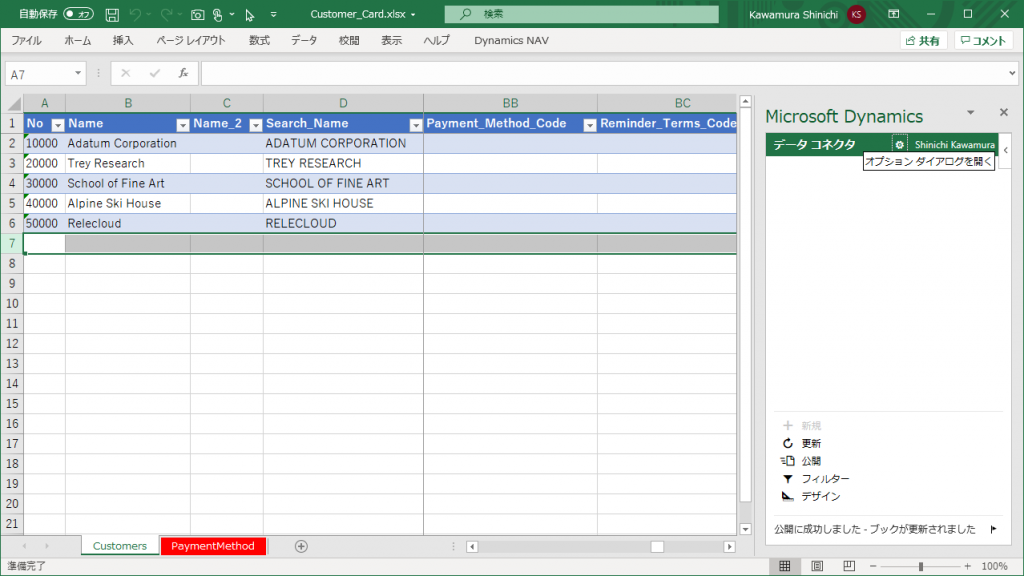Switch to the ページ レイアウト tab
The image size is (1024, 576).
(x=191, y=40)
